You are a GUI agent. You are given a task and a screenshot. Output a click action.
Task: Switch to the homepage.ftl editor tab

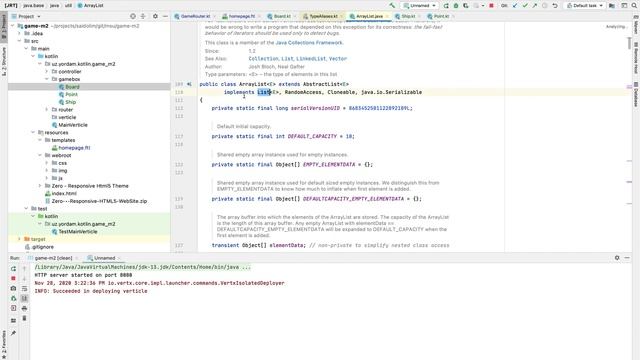coord(242,16)
